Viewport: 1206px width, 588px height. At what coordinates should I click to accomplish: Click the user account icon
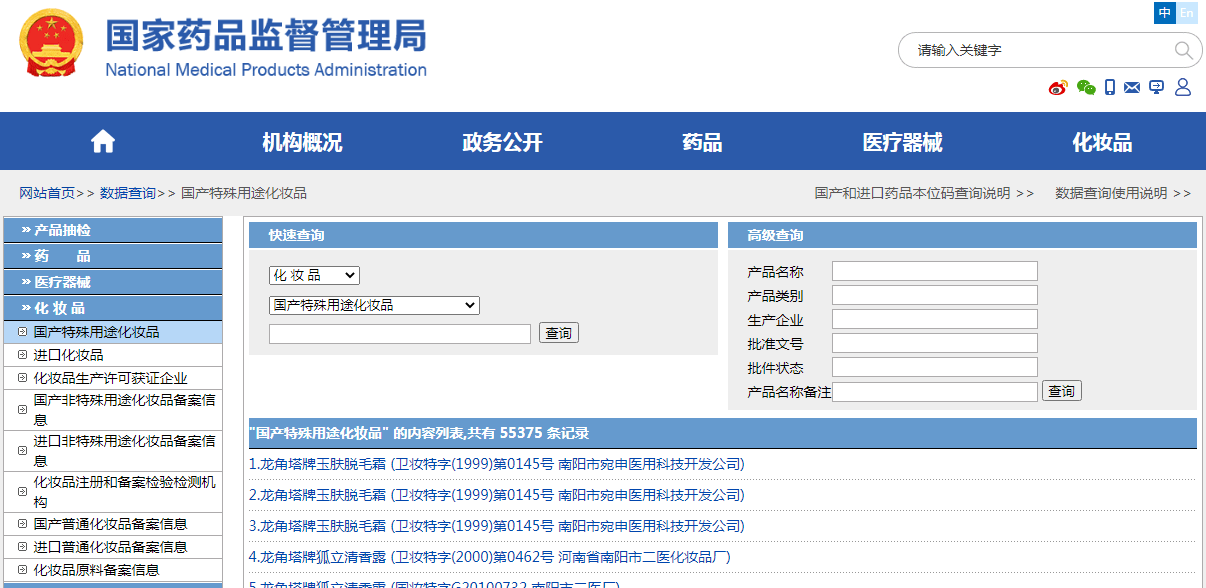[1183, 88]
